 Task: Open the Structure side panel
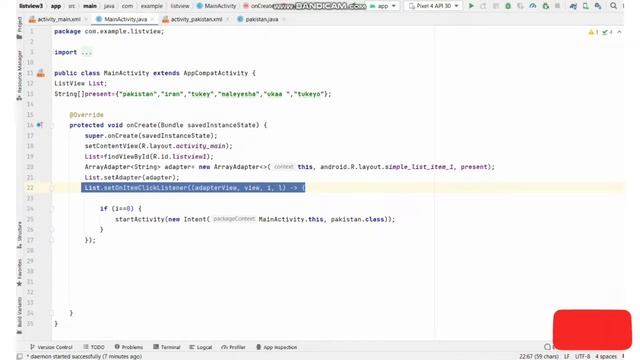point(19,235)
